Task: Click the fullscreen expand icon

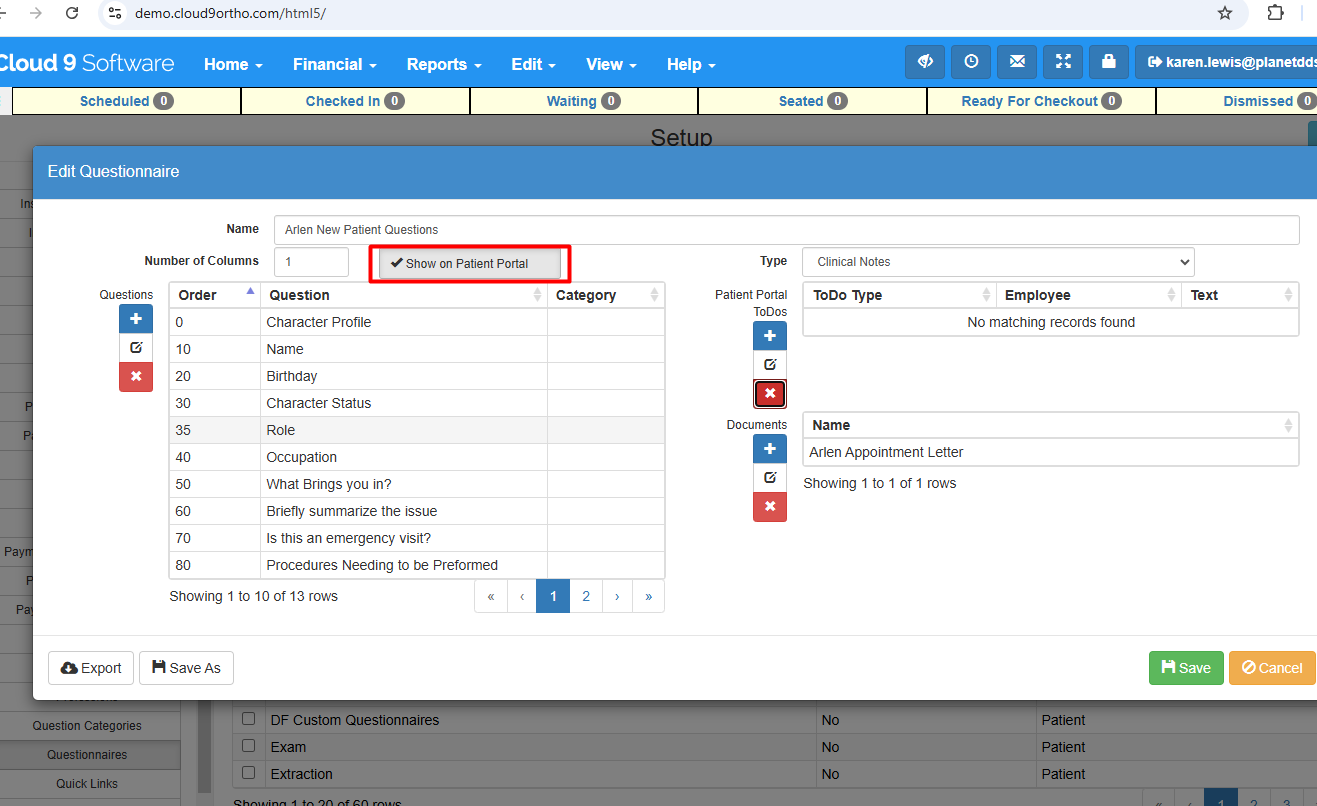Action: 1063,62
